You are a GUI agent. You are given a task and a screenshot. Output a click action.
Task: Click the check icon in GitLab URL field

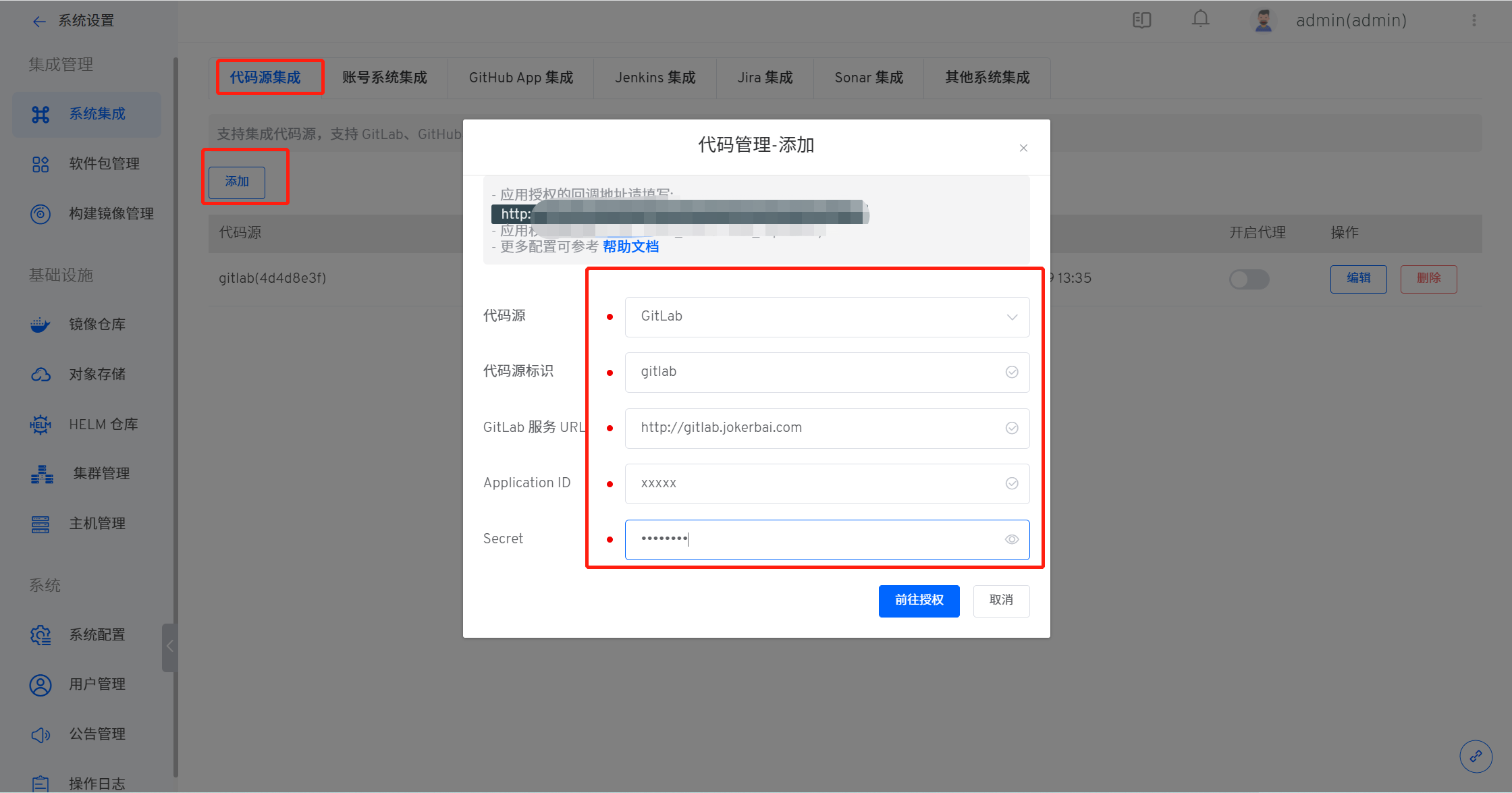(x=1012, y=428)
